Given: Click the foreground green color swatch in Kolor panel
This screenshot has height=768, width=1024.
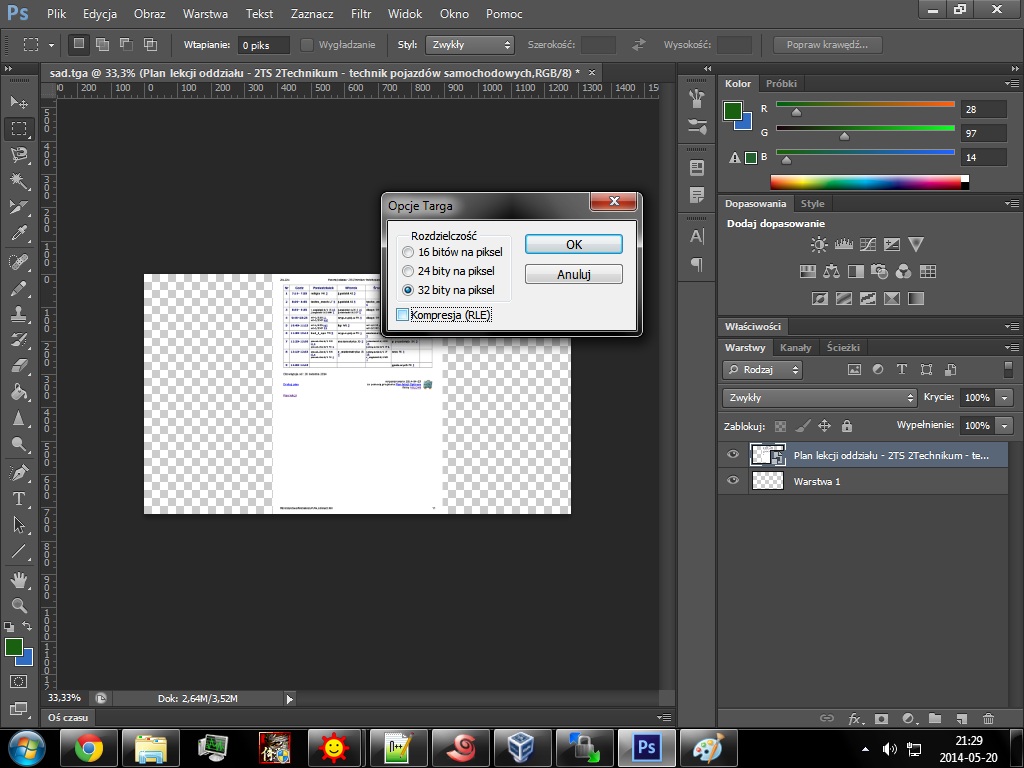Looking at the screenshot, I should point(733,111).
